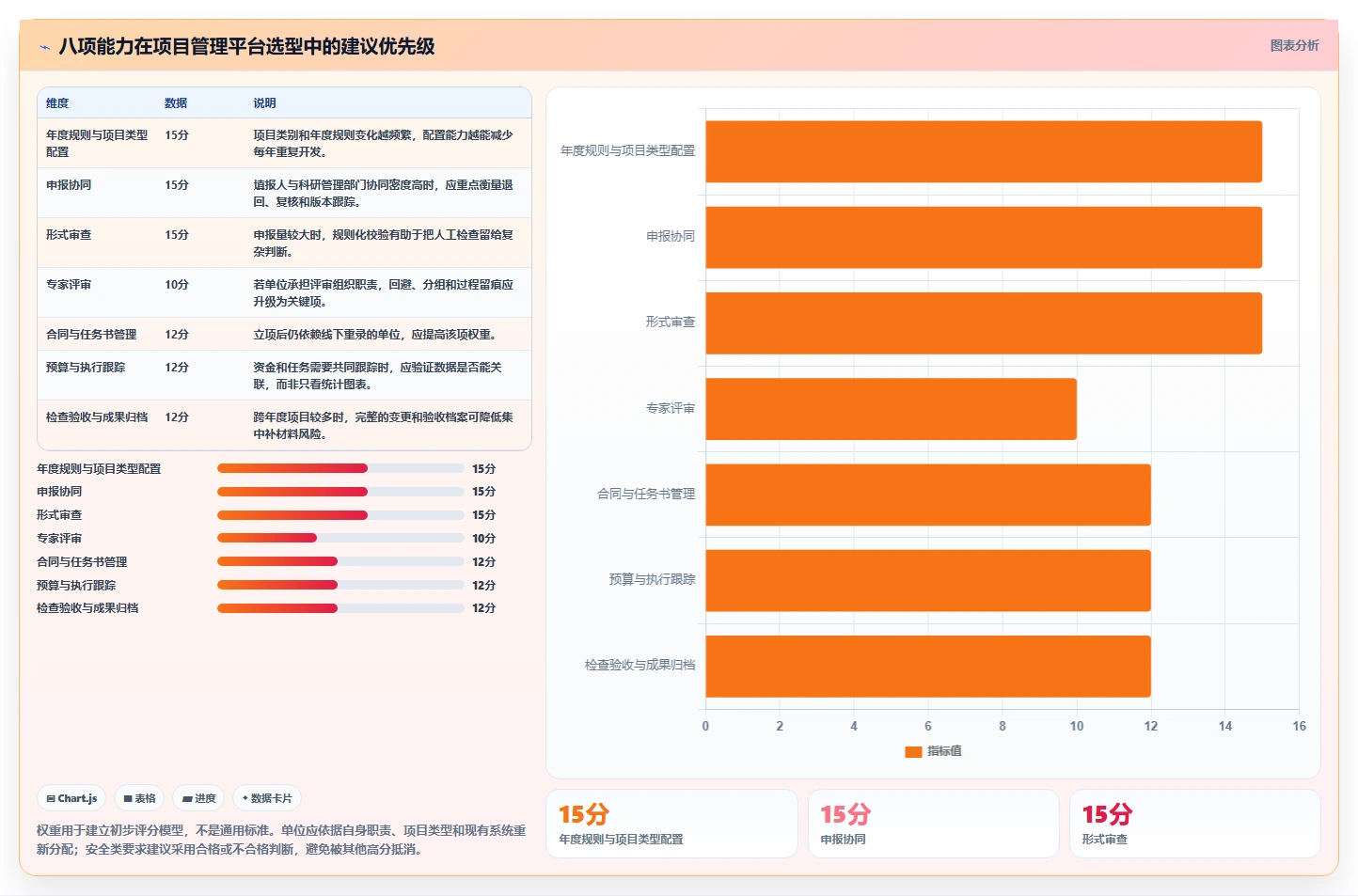Select the 申报协同 table row name
This screenshot has width=1358, height=896.
pyautogui.click(x=69, y=185)
